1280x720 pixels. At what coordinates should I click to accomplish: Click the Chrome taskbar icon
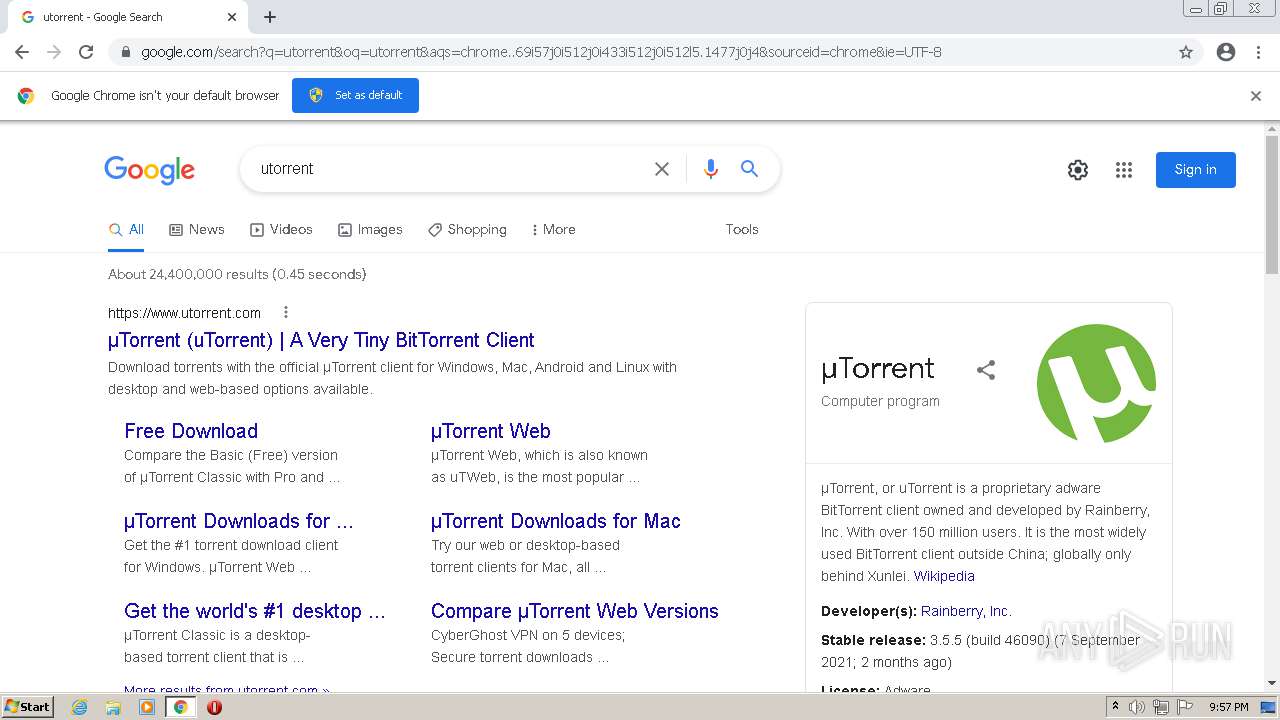coord(181,707)
